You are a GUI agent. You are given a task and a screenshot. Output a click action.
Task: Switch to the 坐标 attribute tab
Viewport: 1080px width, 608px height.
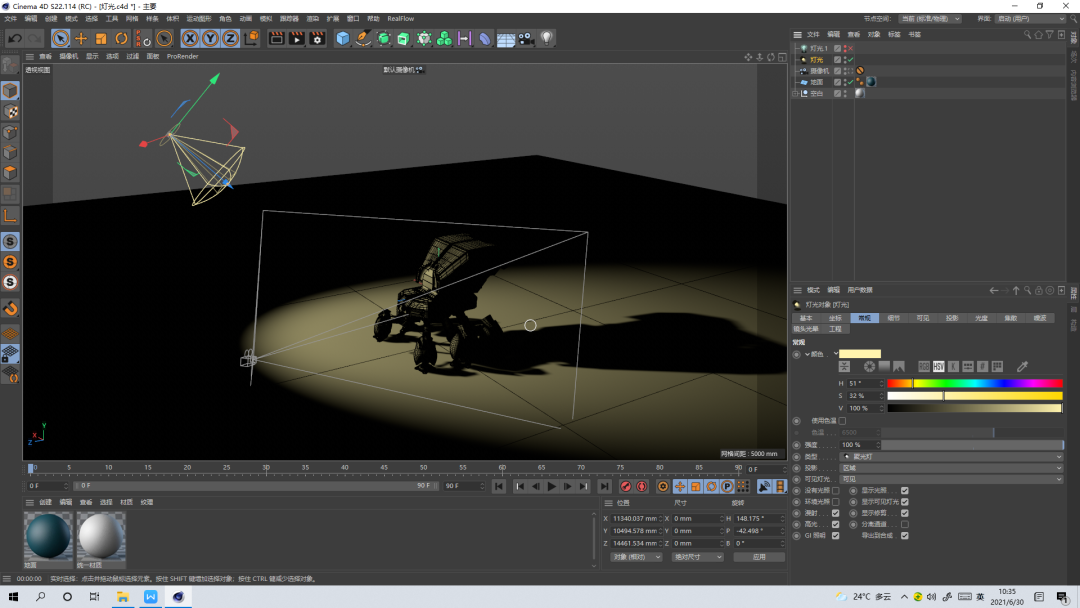tap(835, 318)
